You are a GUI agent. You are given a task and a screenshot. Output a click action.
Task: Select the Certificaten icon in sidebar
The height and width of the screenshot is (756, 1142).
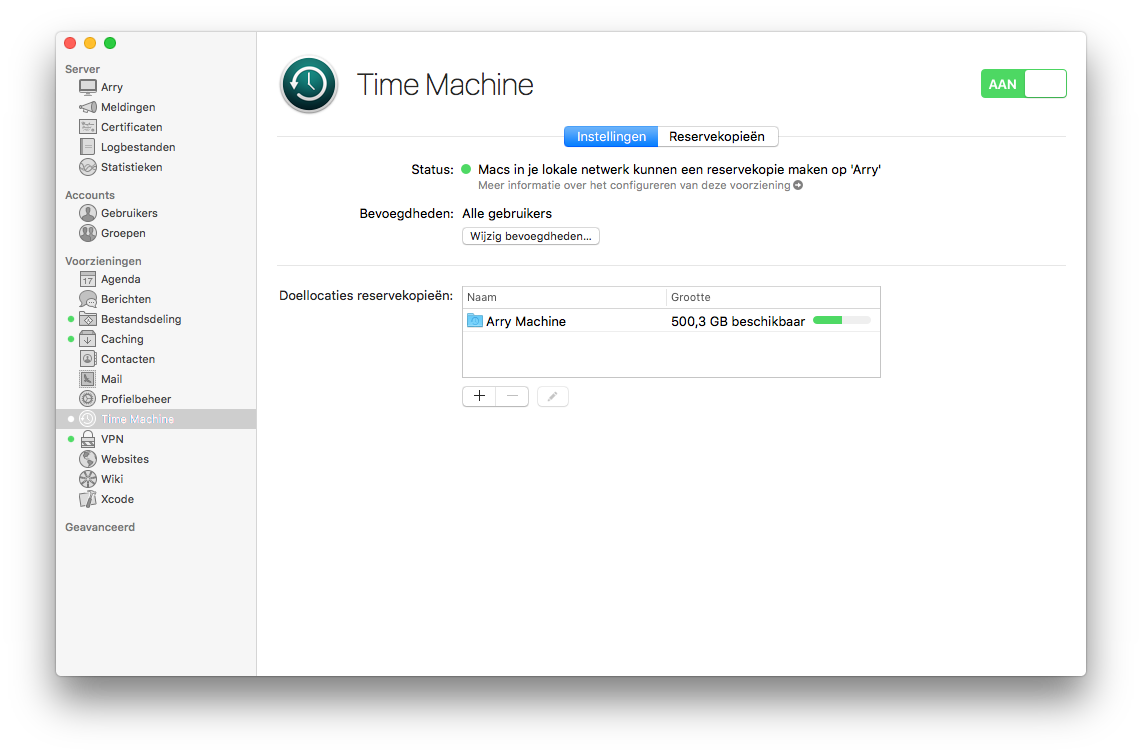88,127
